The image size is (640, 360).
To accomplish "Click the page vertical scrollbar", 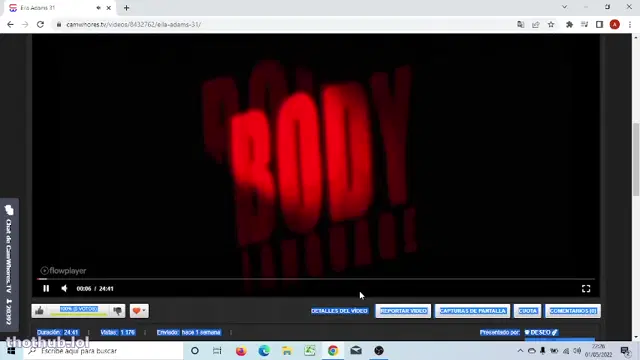I will pos(636,159).
